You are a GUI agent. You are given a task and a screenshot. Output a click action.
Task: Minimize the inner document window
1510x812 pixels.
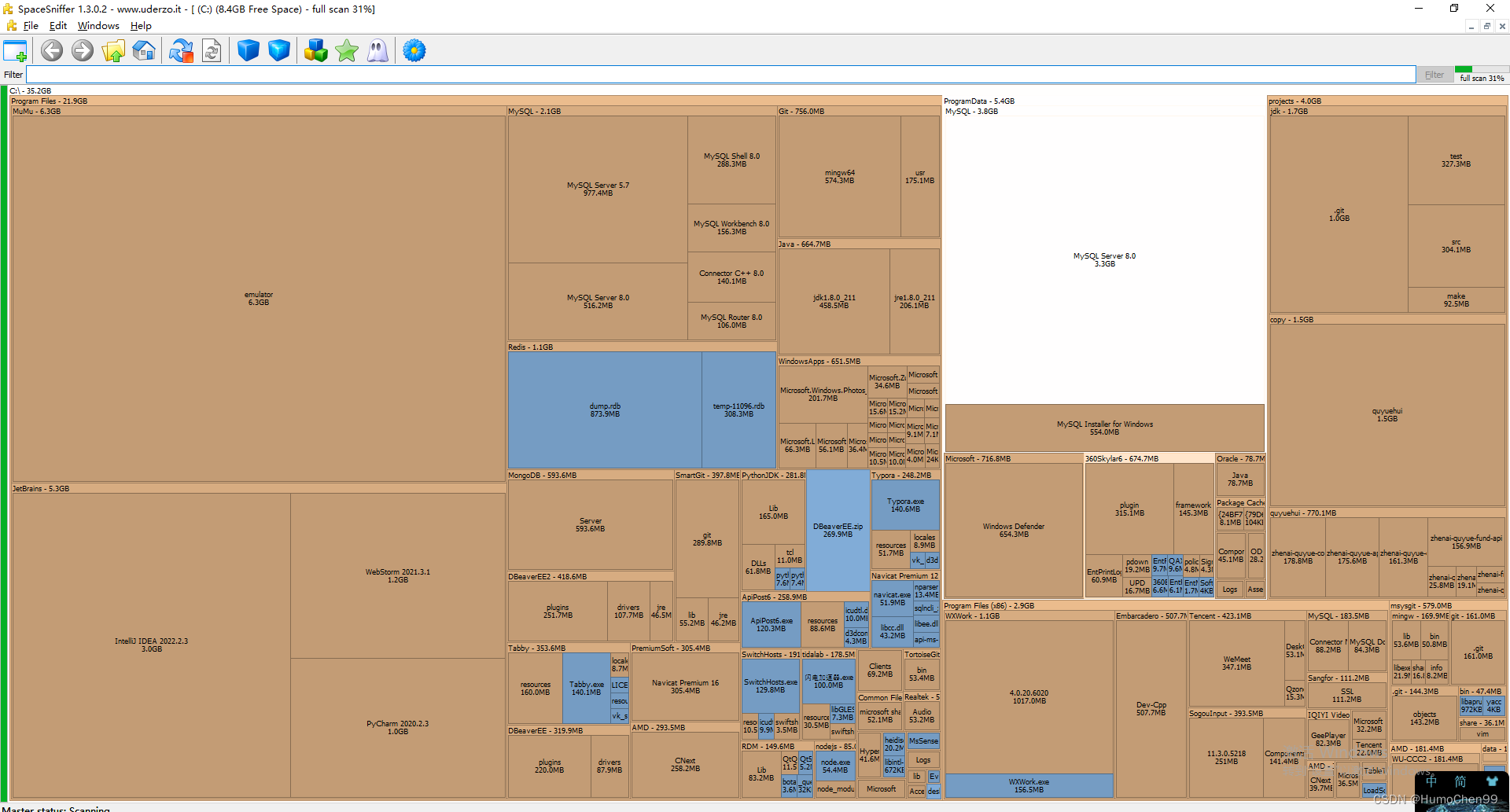pos(1471,26)
